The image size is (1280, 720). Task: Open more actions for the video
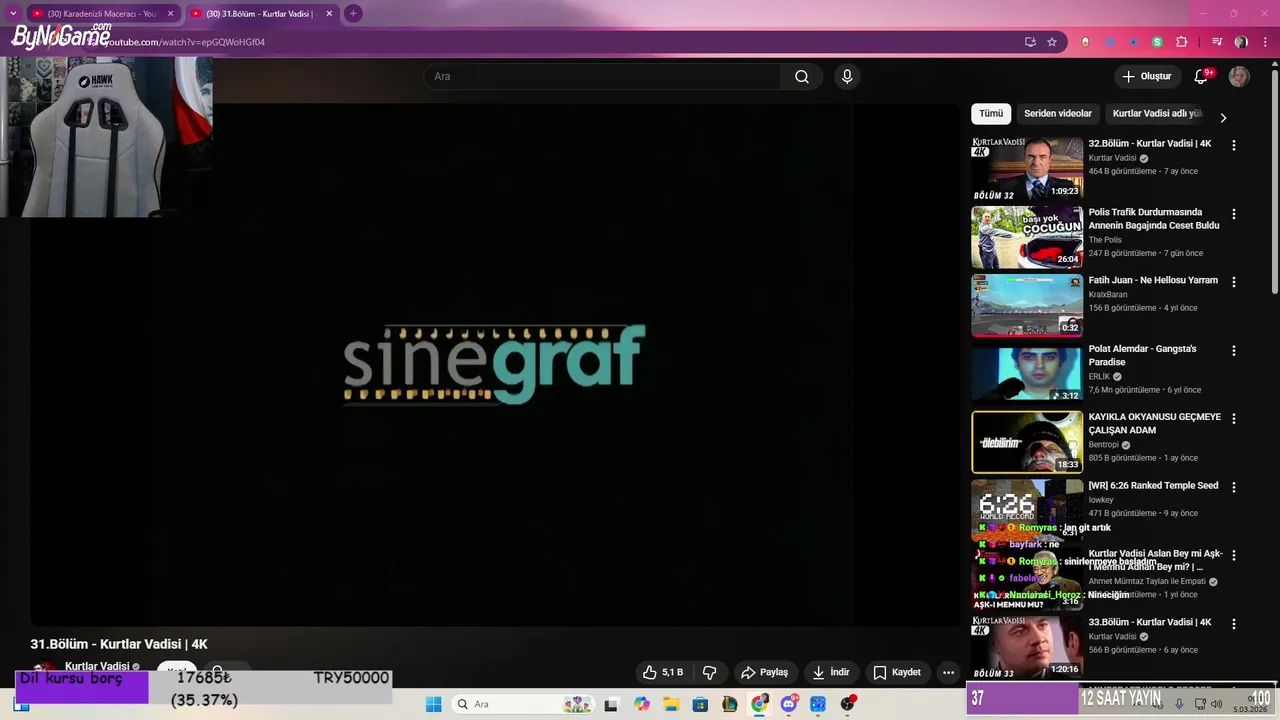pyautogui.click(x=948, y=673)
